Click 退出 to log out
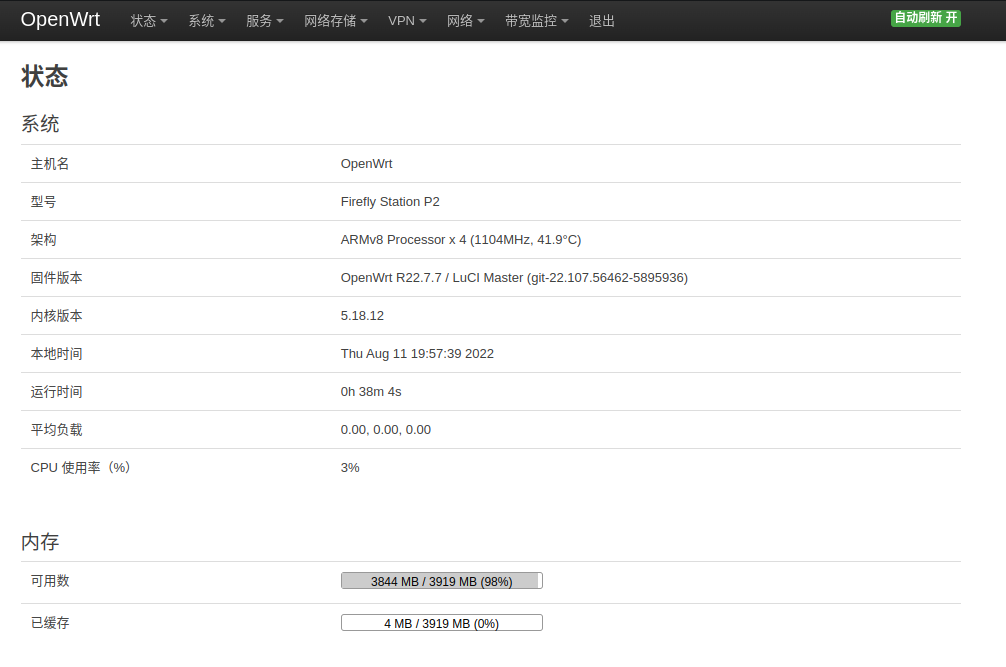Image resolution: width=1006 pixels, height=667 pixels. point(602,21)
